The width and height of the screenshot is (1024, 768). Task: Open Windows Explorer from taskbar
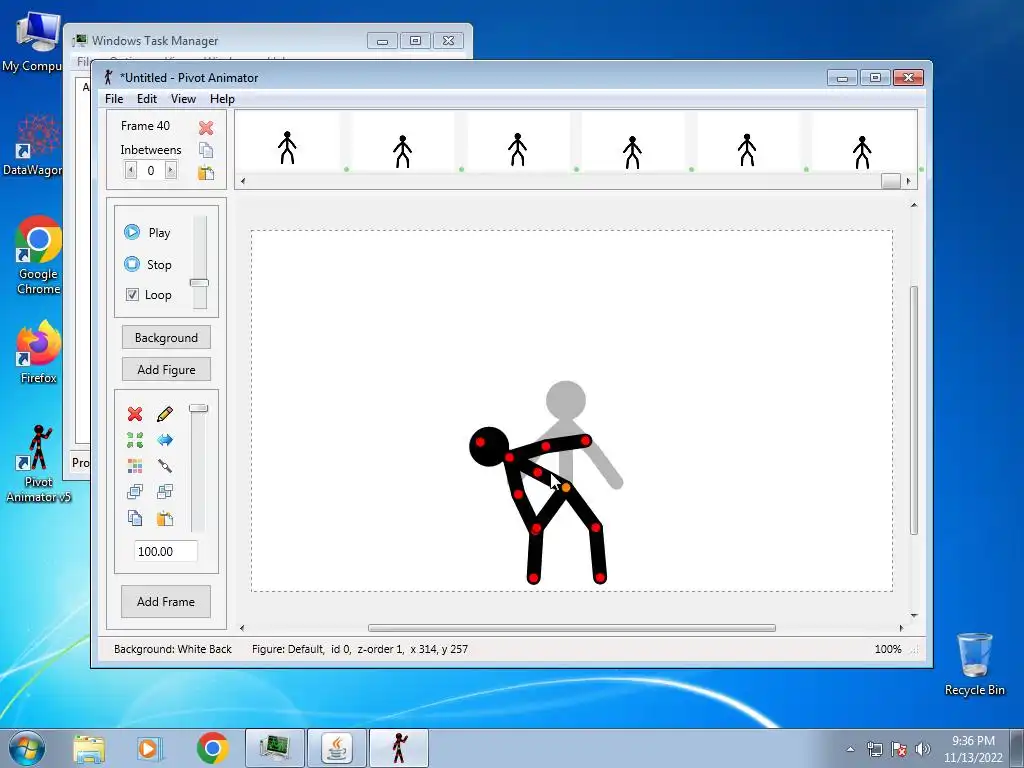89,748
